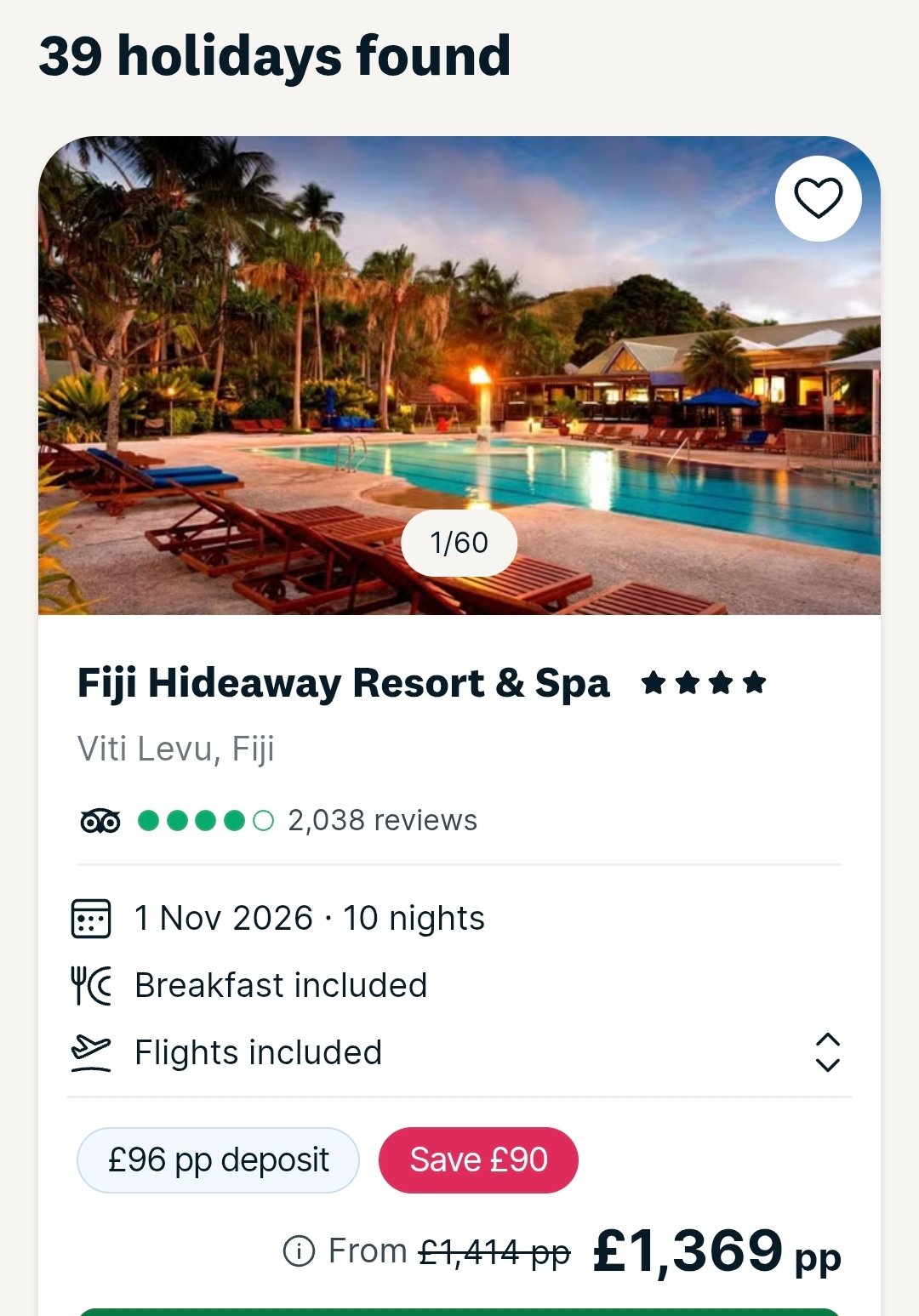Open the Tripadvisor owl logo
The width and height of the screenshot is (919, 1316).
100,821
